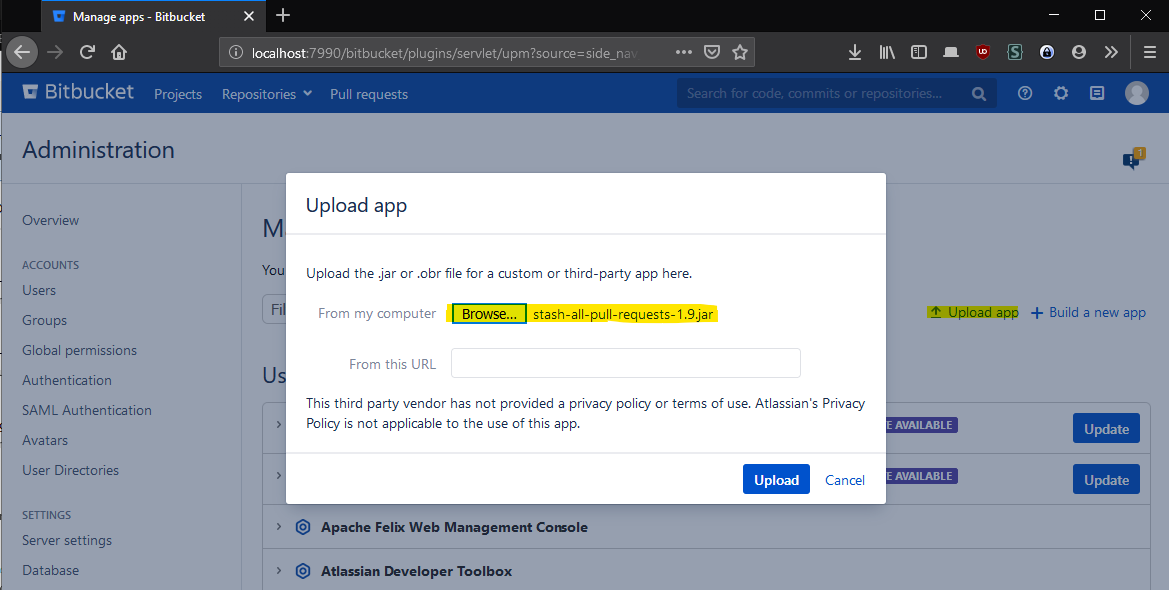The image size is (1169, 590).
Task: Open Firefox downloads panel
Action: [855, 51]
